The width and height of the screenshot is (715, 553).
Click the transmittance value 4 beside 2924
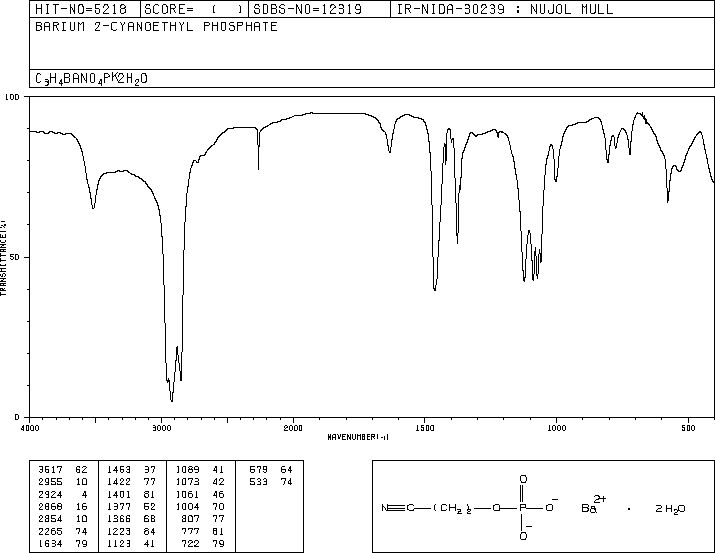(x=84, y=494)
